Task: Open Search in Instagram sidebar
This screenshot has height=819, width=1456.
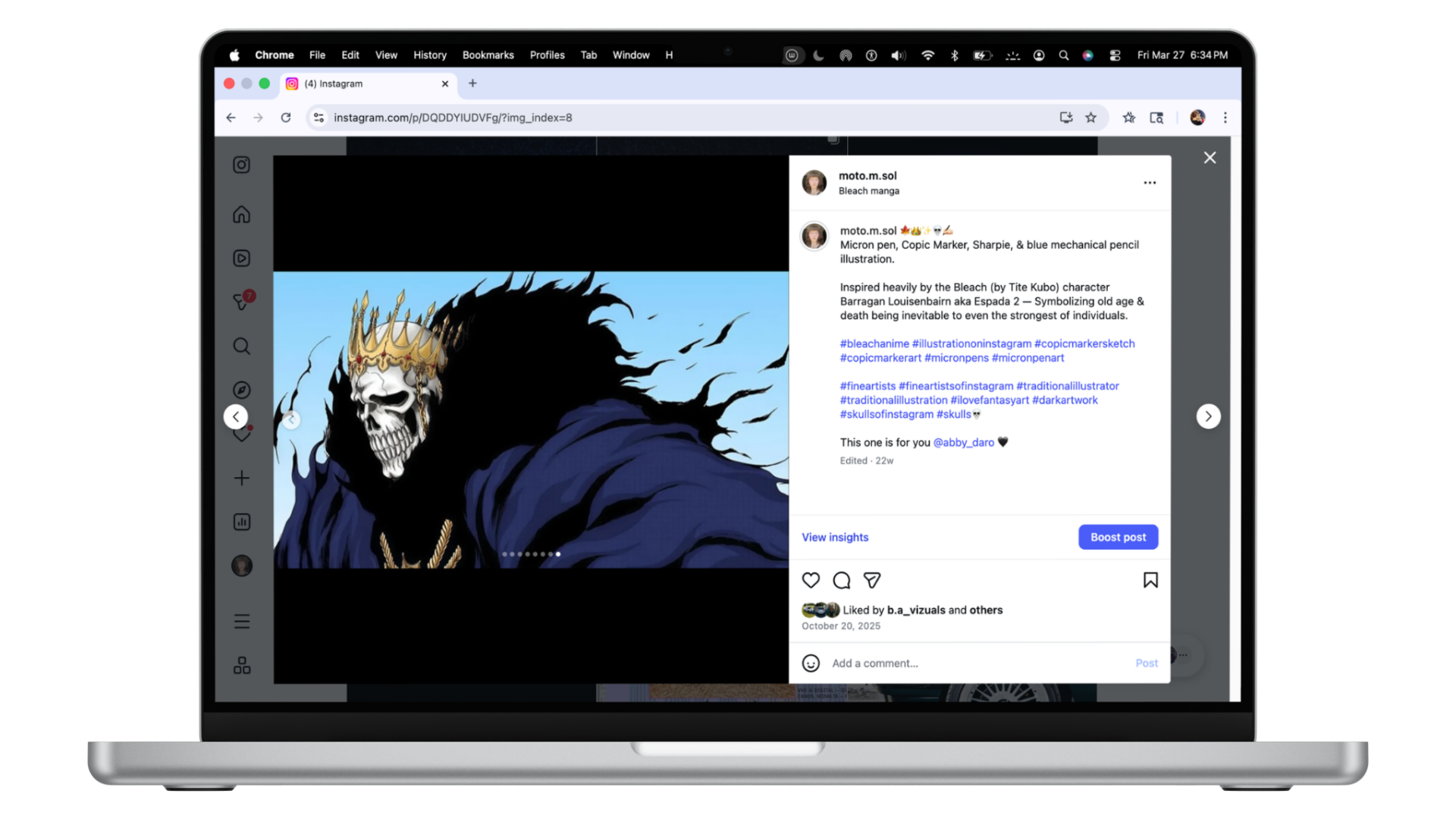Action: 241,347
